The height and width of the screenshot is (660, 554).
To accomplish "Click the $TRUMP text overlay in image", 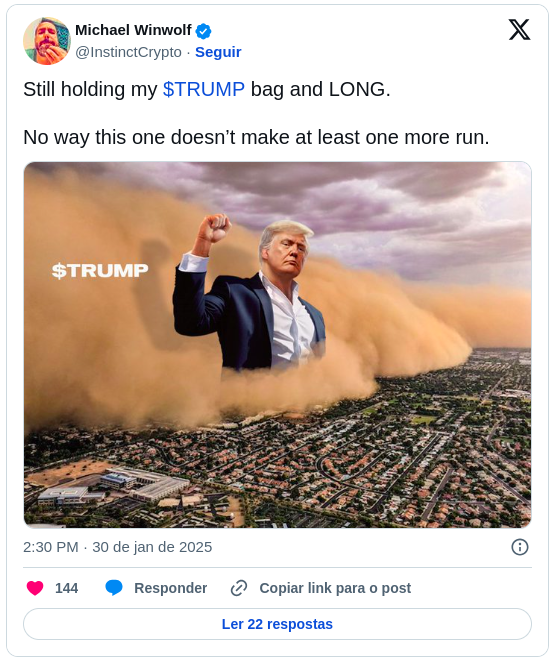I will (100, 271).
